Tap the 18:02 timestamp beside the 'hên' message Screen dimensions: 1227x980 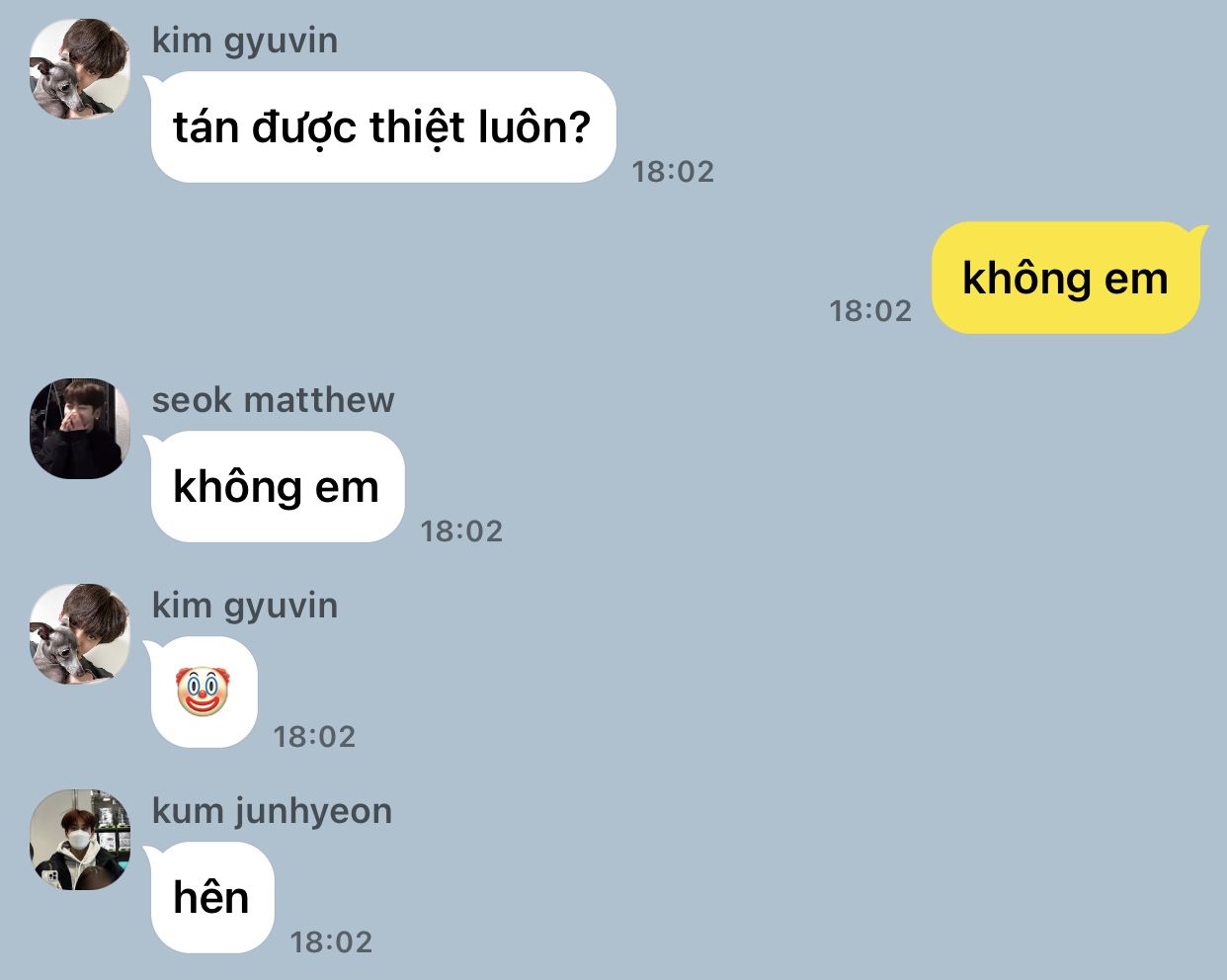point(331,942)
